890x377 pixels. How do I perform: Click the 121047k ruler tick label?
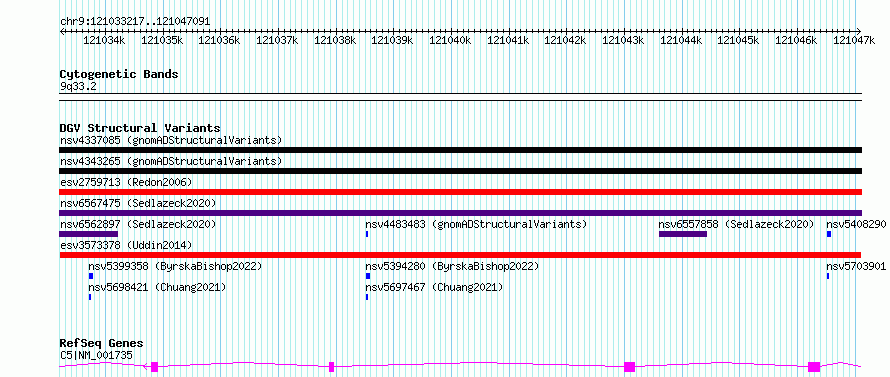[x=854, y=40]
